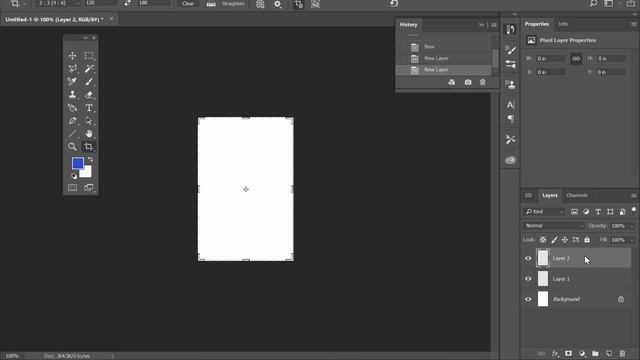Image resolution: width=640 pixels, height=360 pixels.
Task: Select the Eyedropper tool
Action: [x=72, y=82]
